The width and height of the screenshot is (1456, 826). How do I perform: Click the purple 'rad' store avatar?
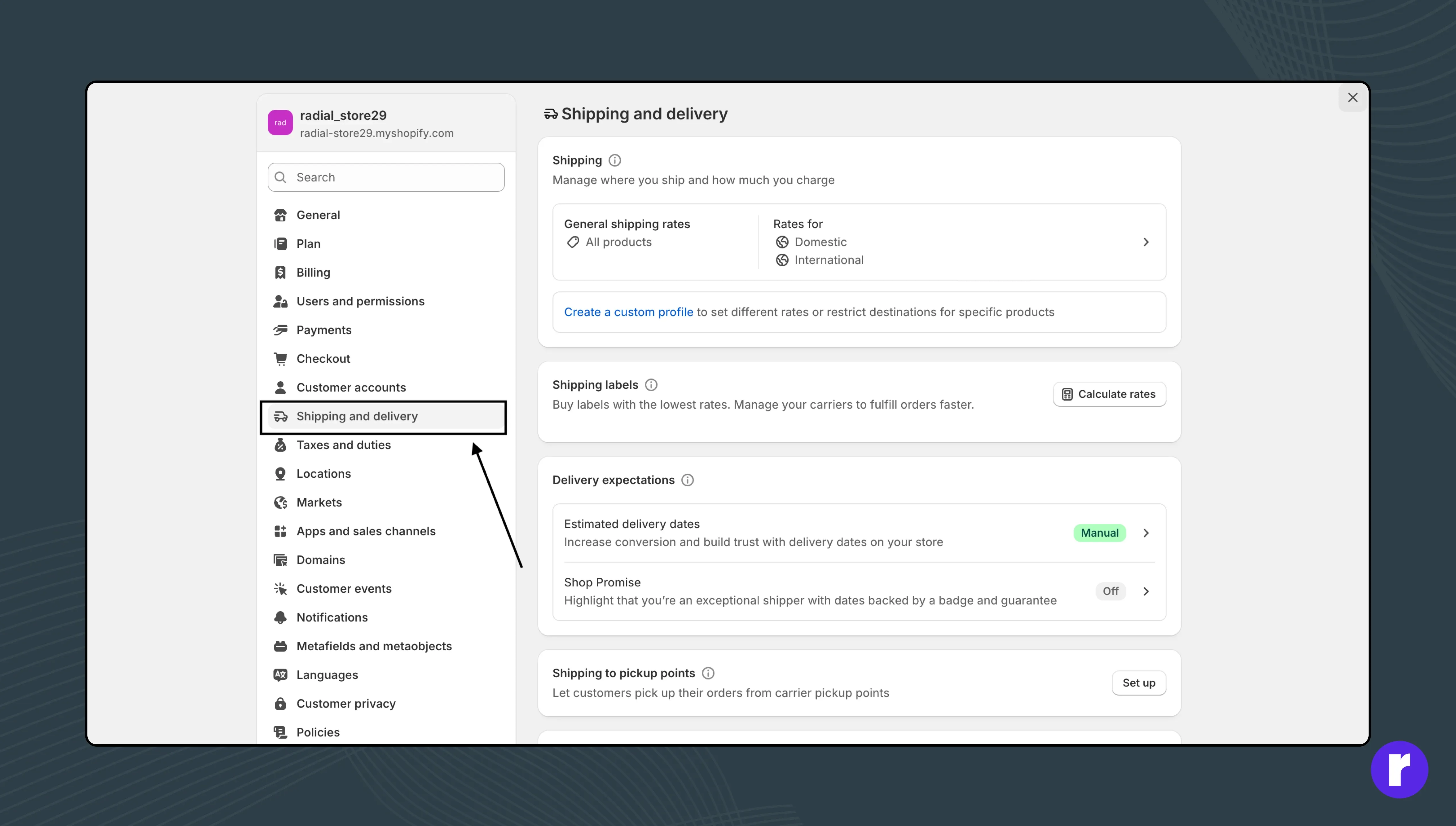280,123
